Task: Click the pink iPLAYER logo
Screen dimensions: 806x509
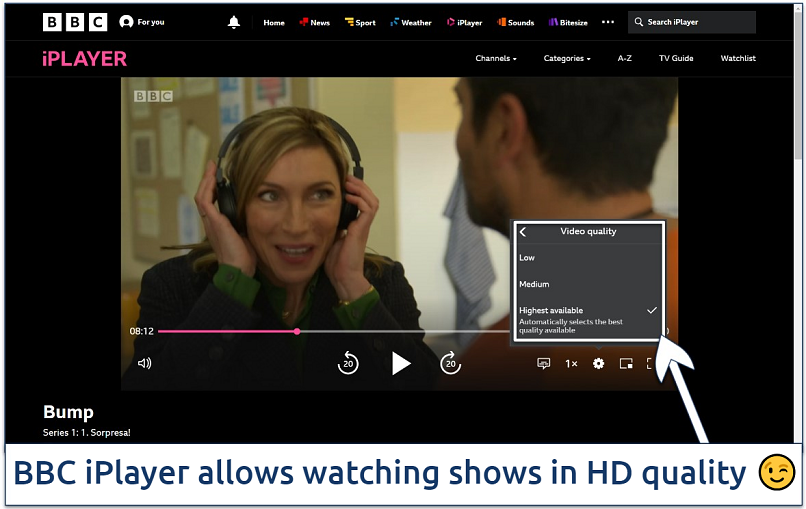Action: [84, 59]
